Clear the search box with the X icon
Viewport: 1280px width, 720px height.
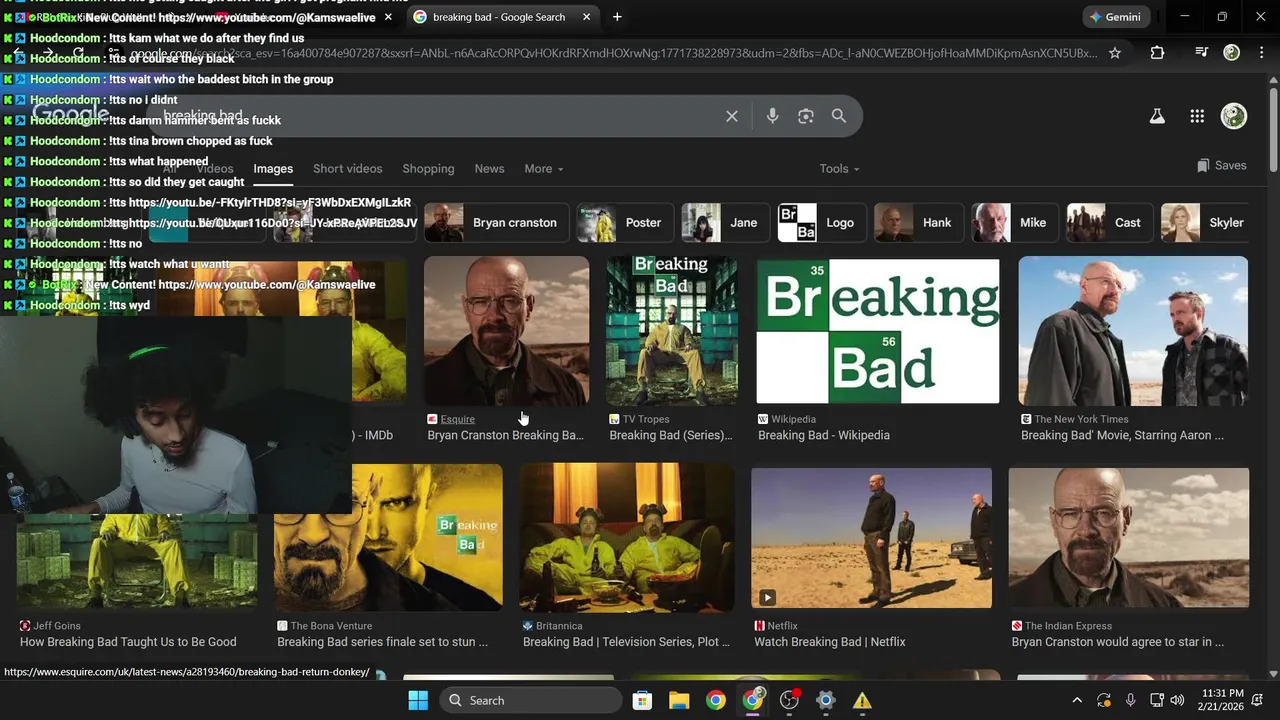coord(732,116)
